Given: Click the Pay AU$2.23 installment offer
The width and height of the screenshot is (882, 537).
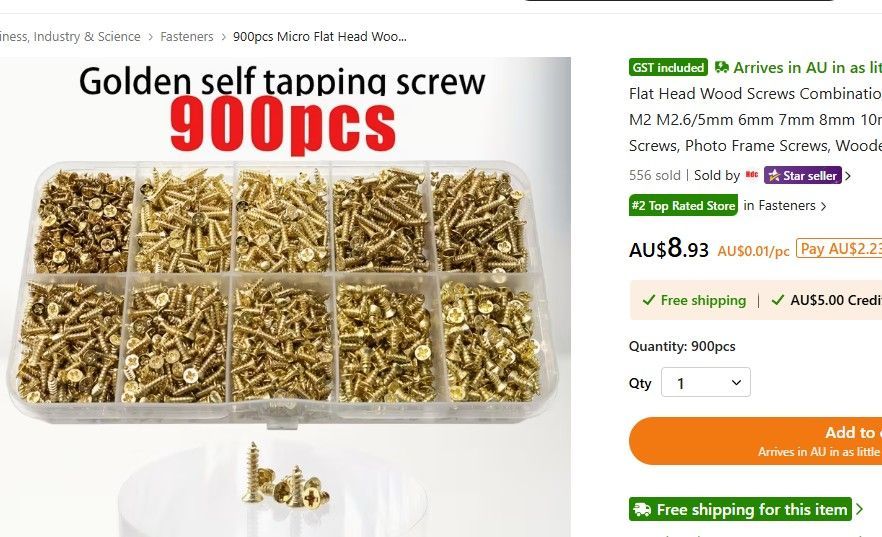Looking at the screenshot, I should click(x=839, y=249).
